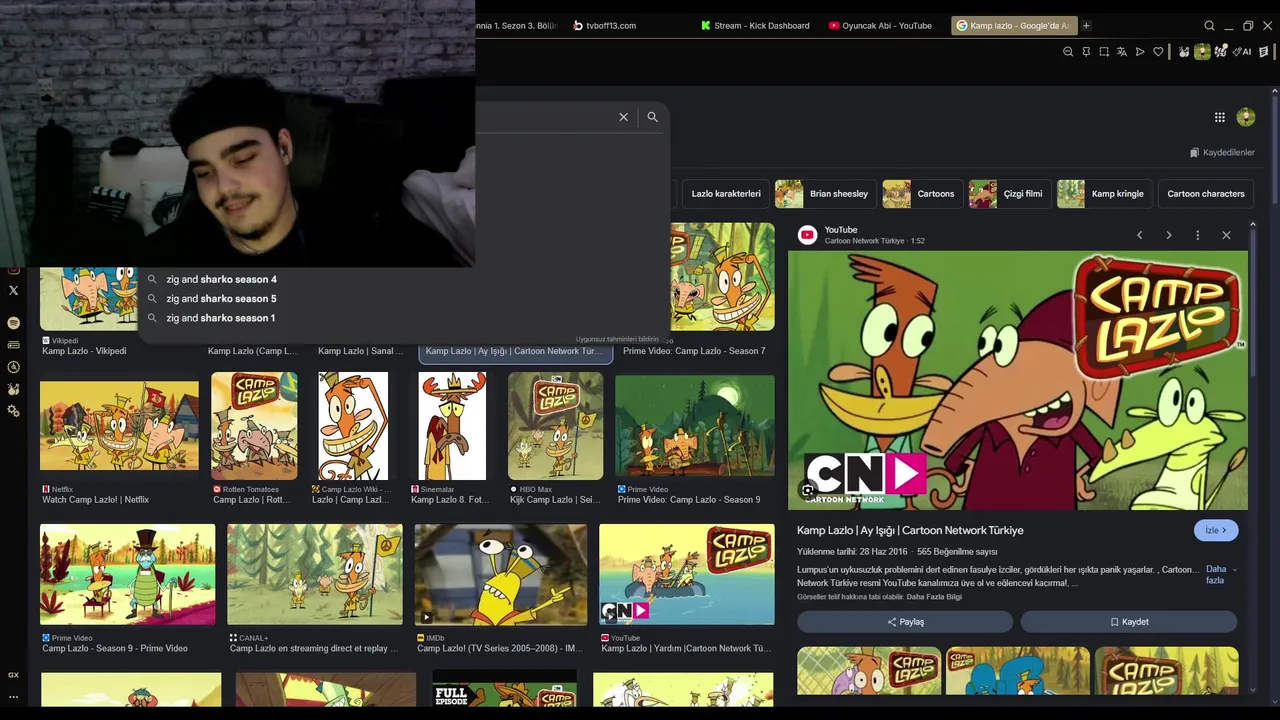Open the history clock icon in sidebar
Image resolution: width=1280 pixels, height=720 pixels.
[13, 367]
